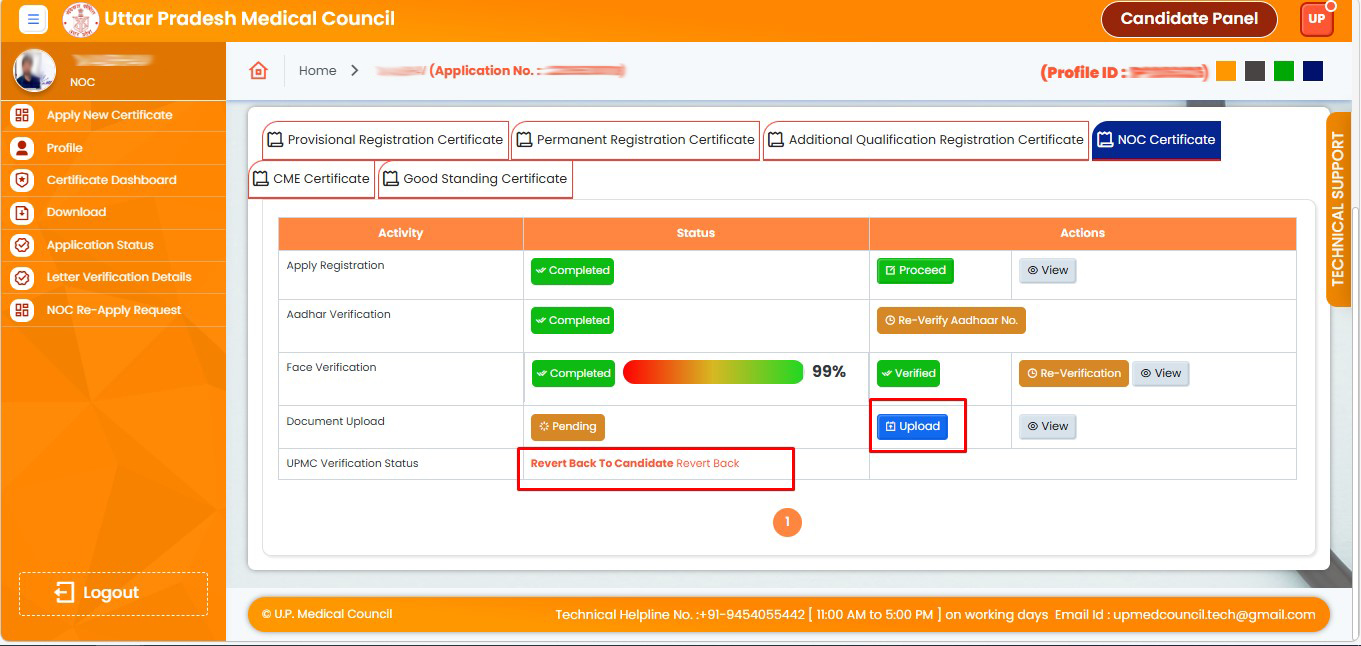Select the green theme color swatch
The height and width of the screenshot is (646, 1361).
tap(1283, 71)
